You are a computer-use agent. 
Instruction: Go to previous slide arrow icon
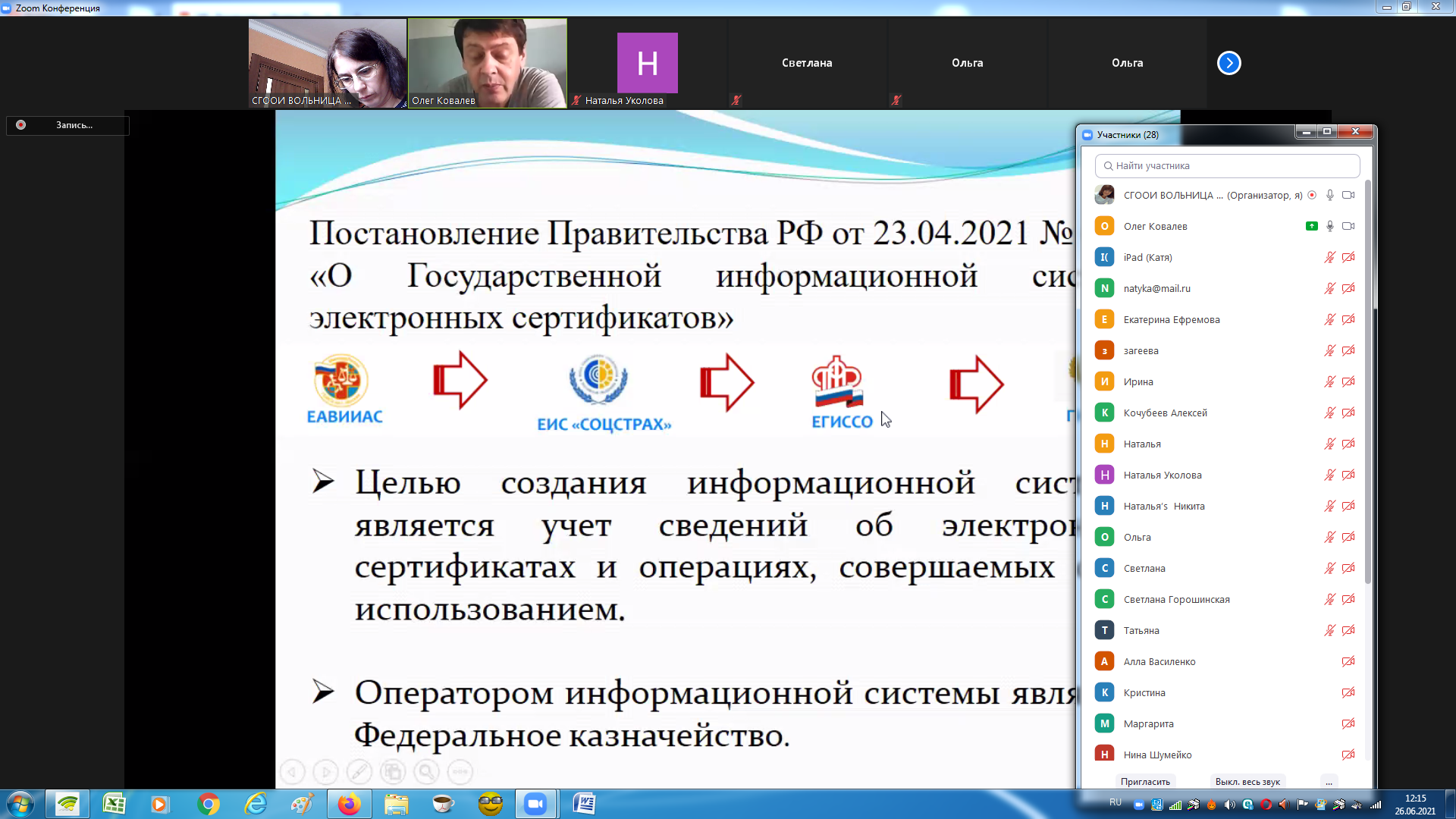292,772
